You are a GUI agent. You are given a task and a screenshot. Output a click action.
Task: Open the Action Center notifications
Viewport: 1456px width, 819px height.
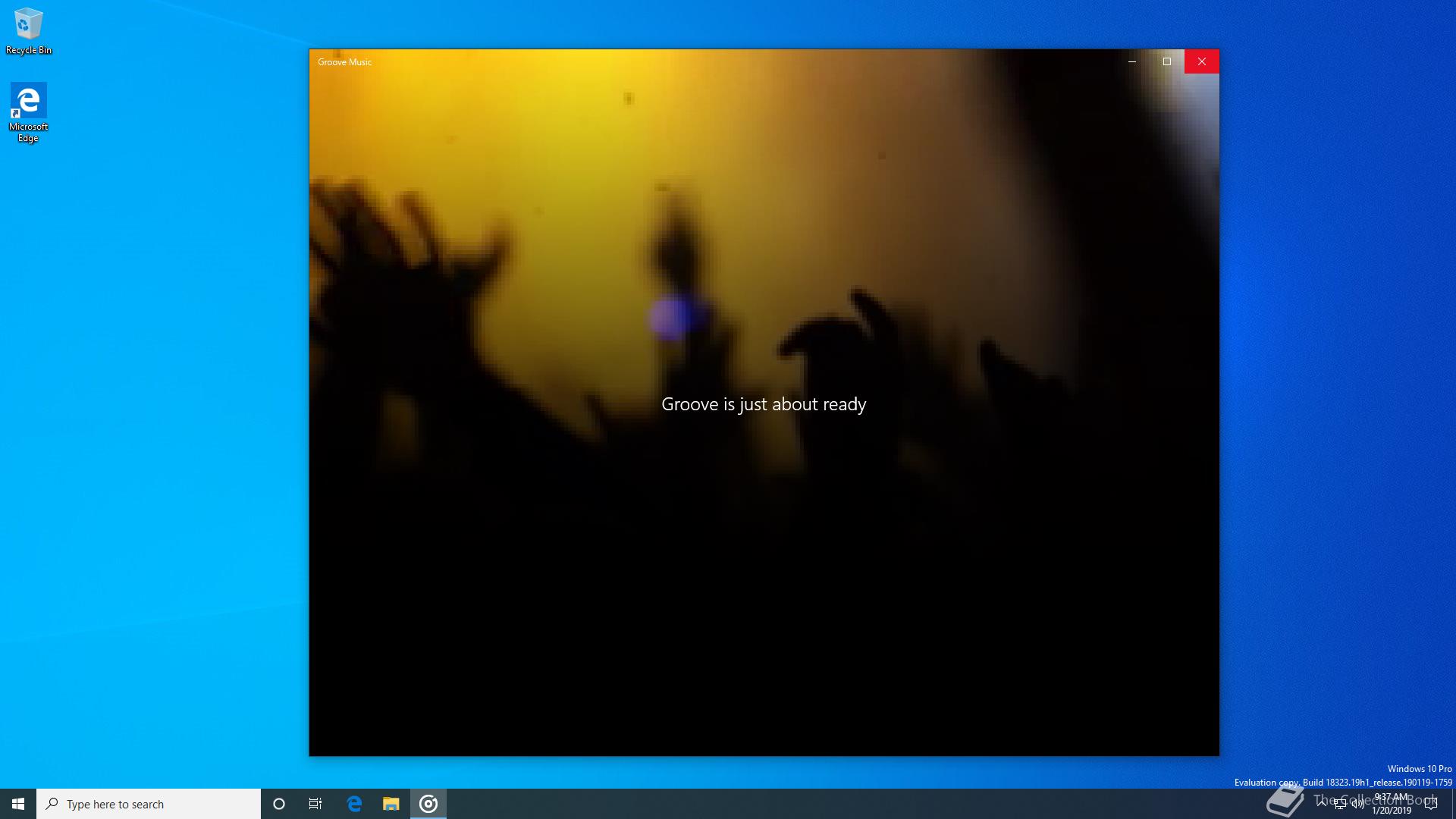(x=1432, y=804)
